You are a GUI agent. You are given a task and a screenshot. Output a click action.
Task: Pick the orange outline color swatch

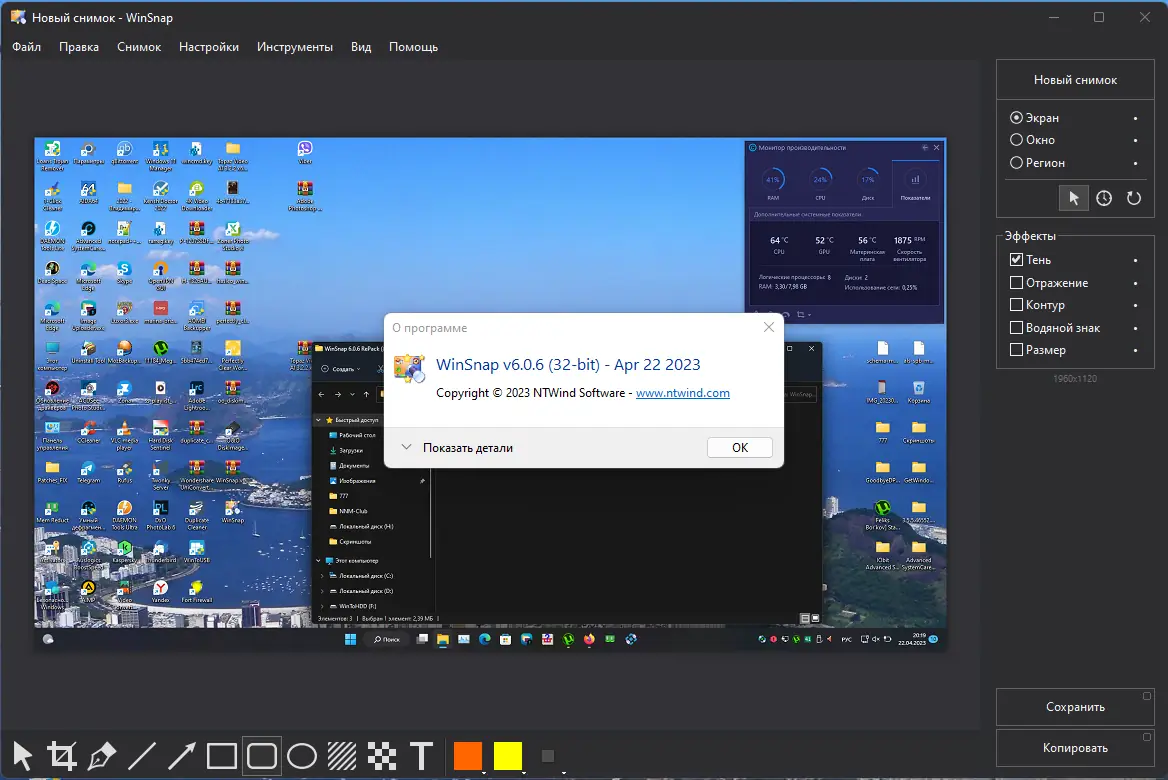coord(468,755)
